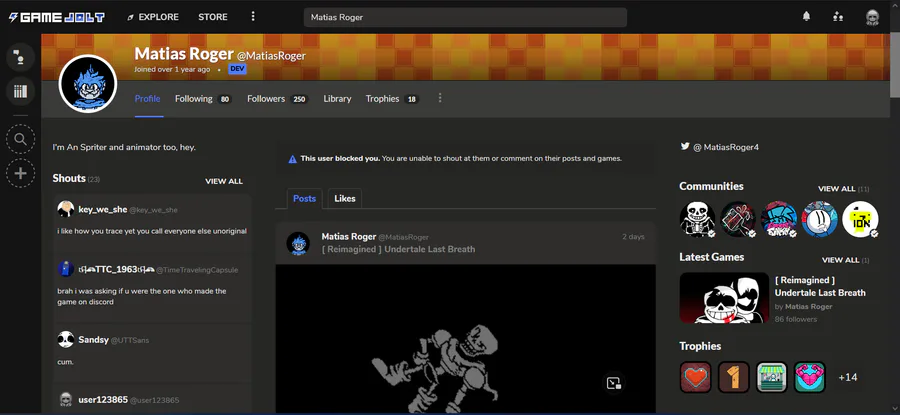Click View All next to Latest Games
Image resolution: width=900 pixels, height=415 pixels.
(840, 260)
